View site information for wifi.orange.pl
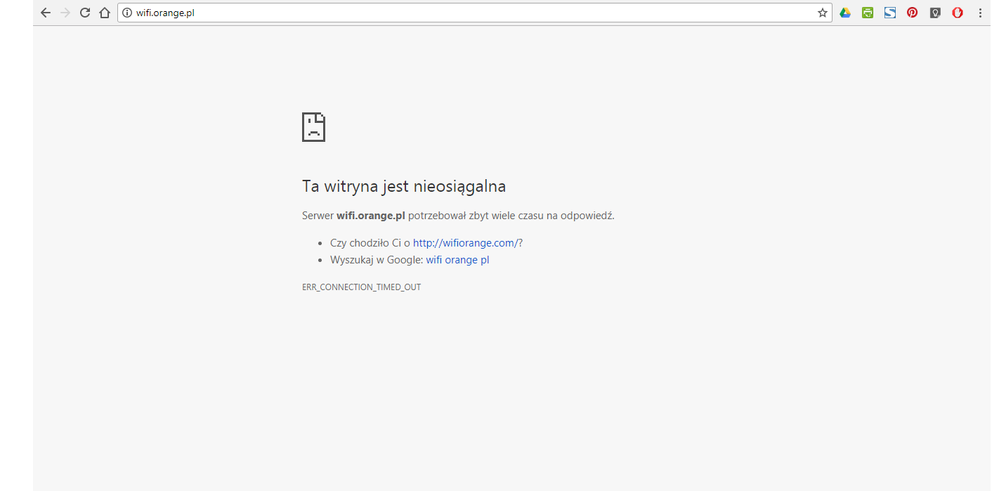 (x=126, y=13)
